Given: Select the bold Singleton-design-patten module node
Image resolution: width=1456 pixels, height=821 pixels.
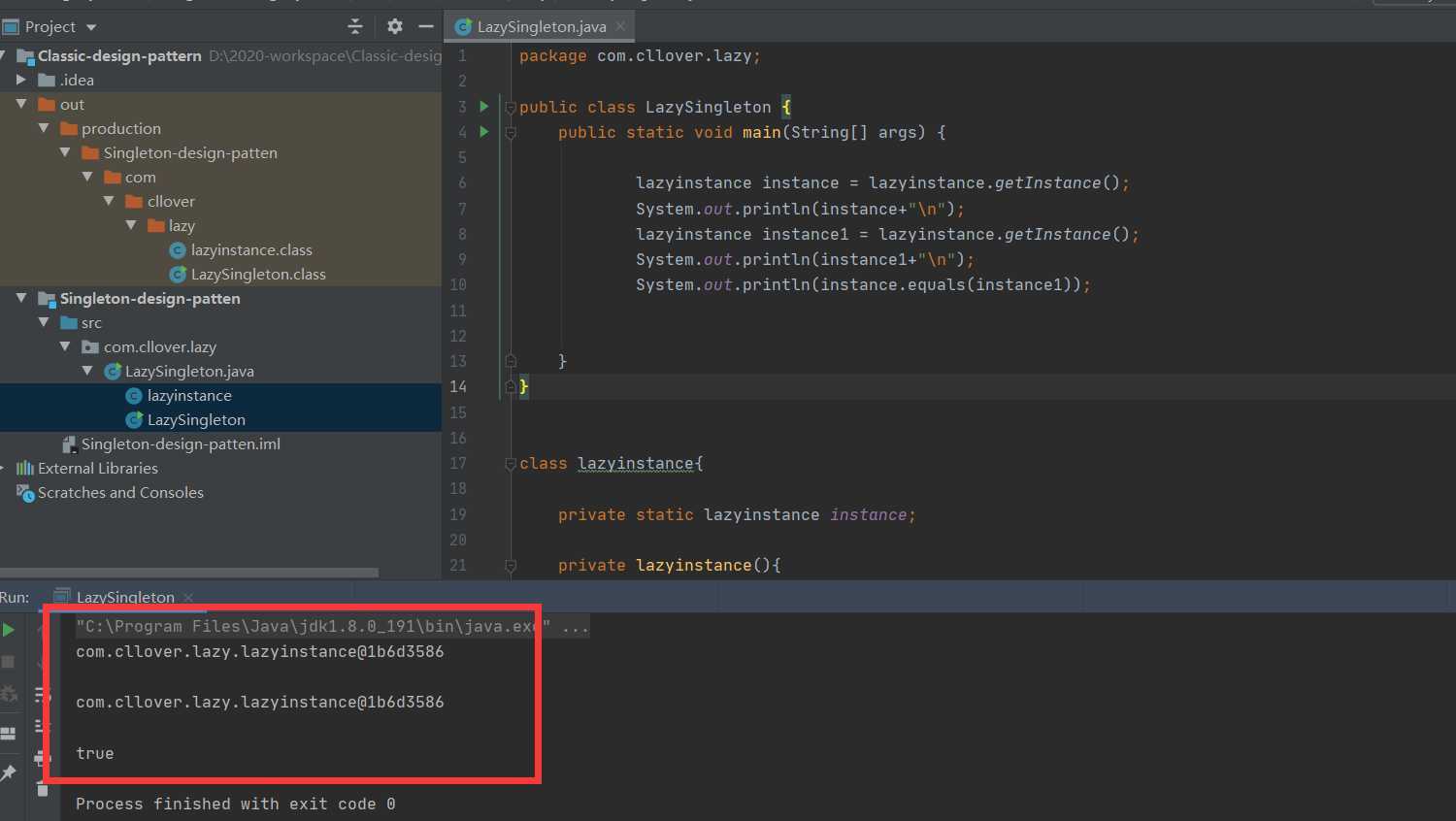Looking at the screenshot, I should click(x=149, y=299).
